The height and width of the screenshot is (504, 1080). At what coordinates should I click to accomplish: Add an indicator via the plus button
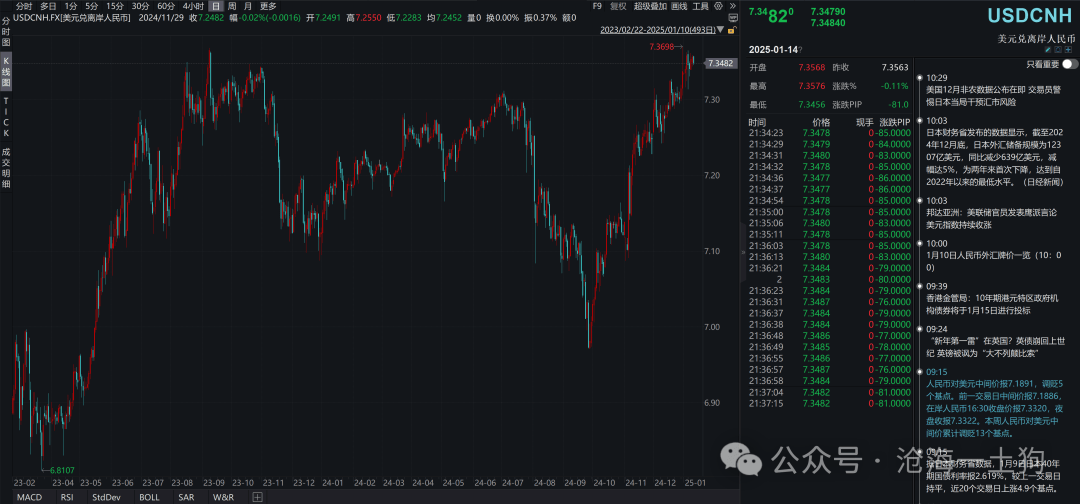tap(257, 496)
